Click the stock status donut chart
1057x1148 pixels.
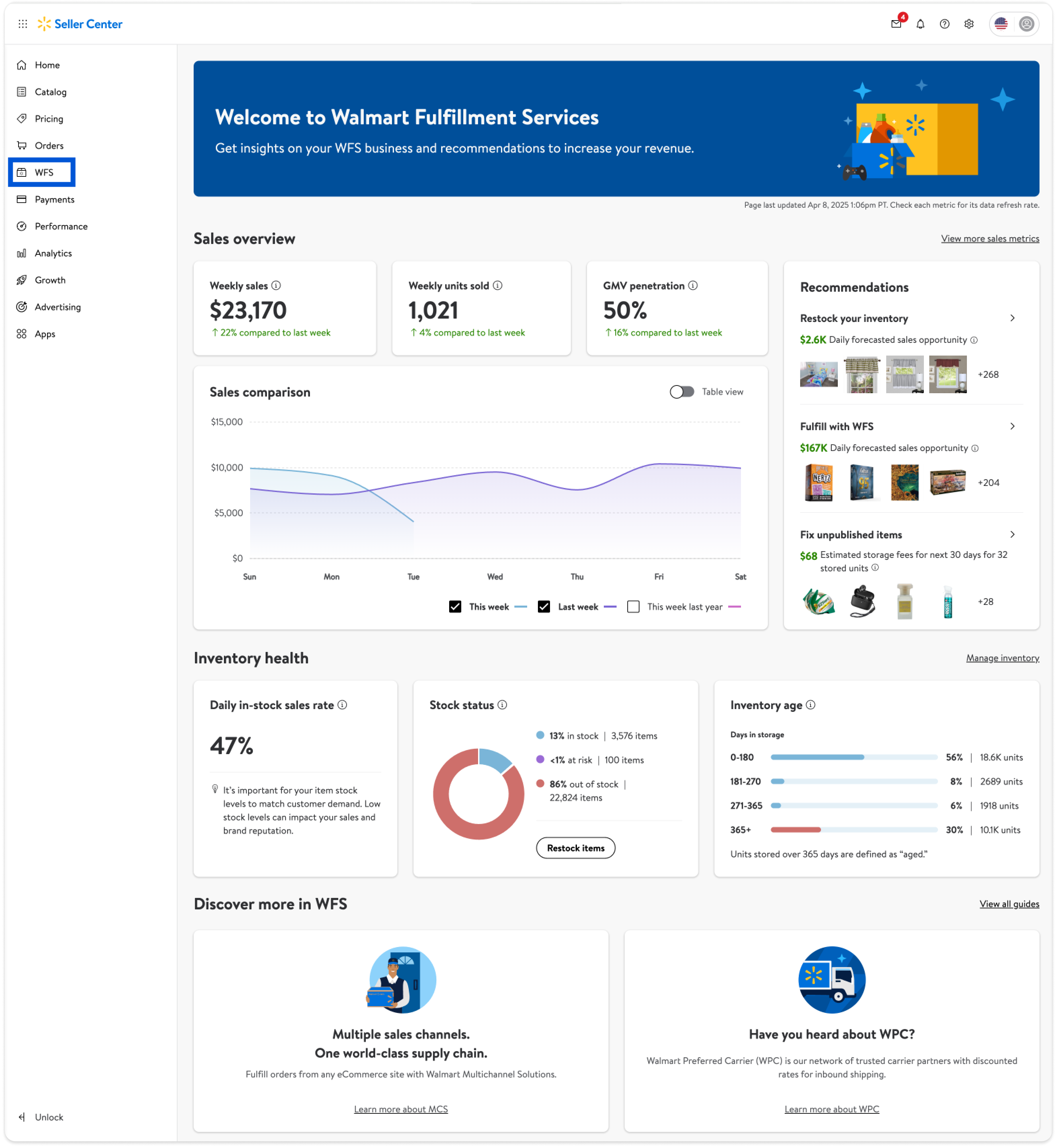pyautogui.click(x=479, y=793)
